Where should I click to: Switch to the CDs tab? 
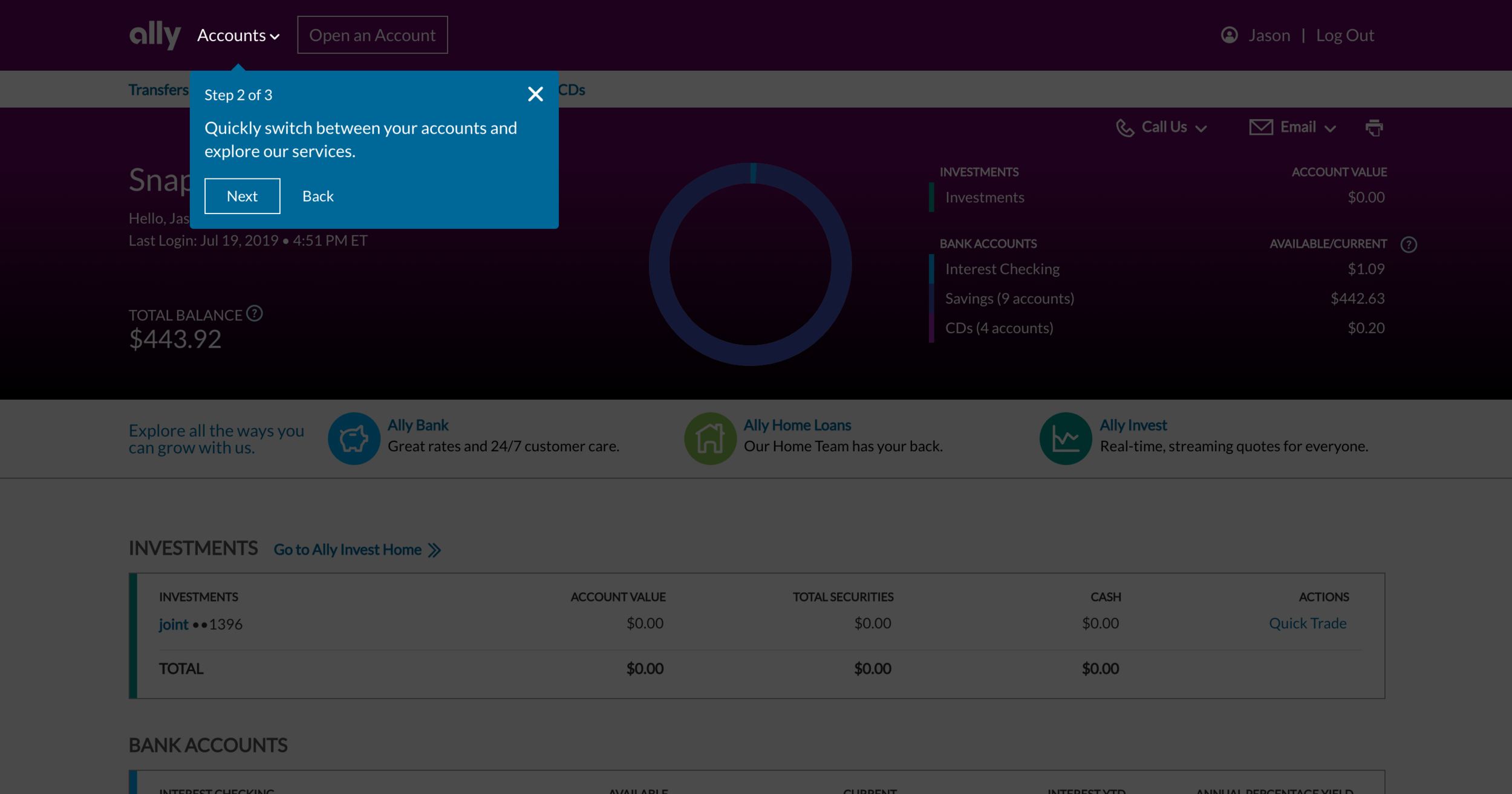pos(572,90)
